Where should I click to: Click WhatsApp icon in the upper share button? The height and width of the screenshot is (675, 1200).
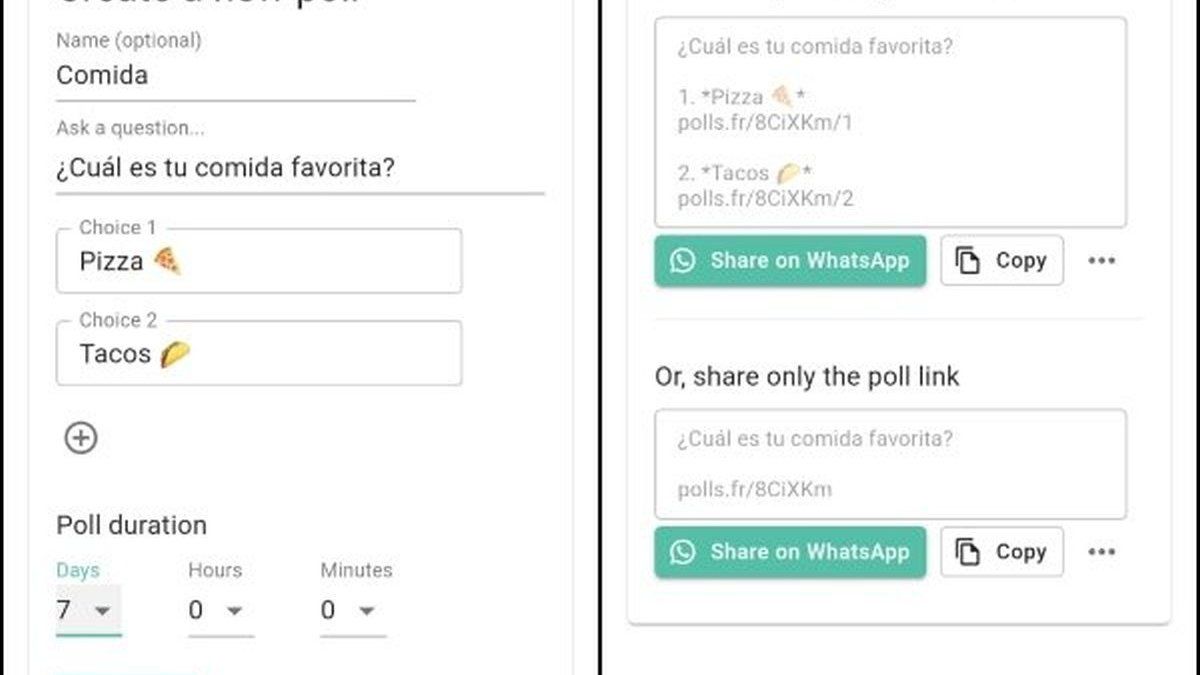pos(683,261)
